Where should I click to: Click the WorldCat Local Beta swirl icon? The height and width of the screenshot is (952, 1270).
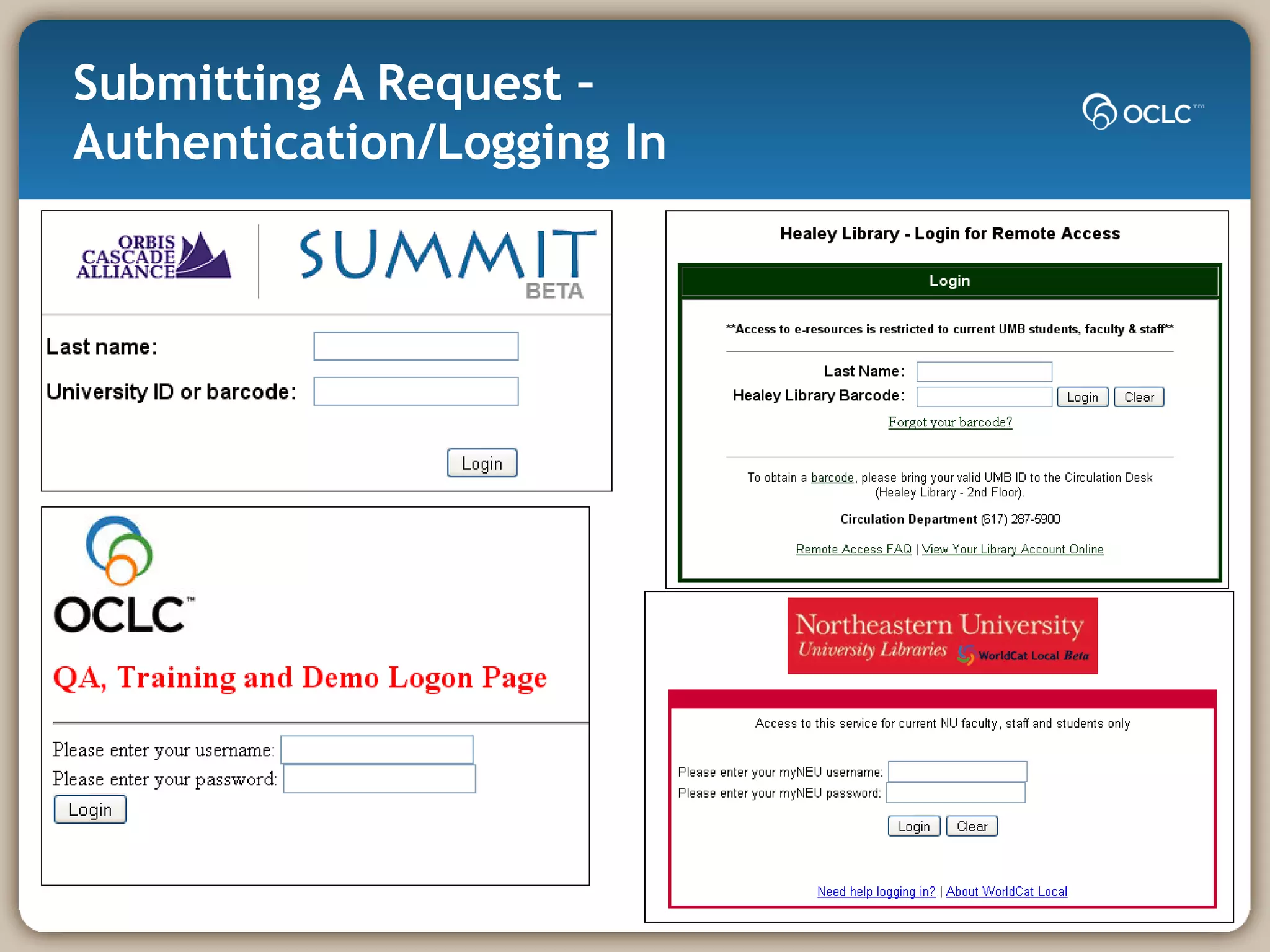point(966,654)
